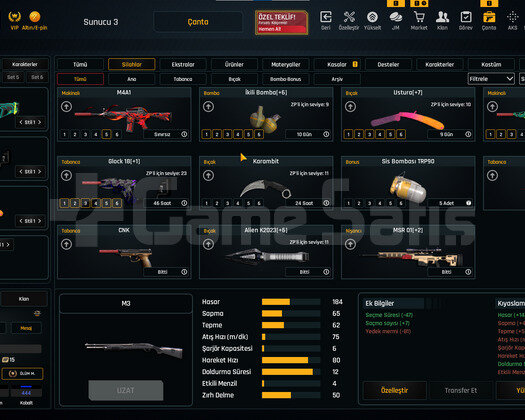Open the Arşiv sub-tab
Screen dimensions: 525x420
337,79
